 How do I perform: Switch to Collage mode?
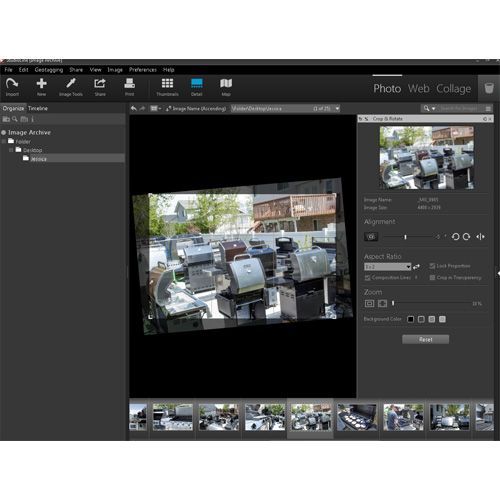point(454,89)
